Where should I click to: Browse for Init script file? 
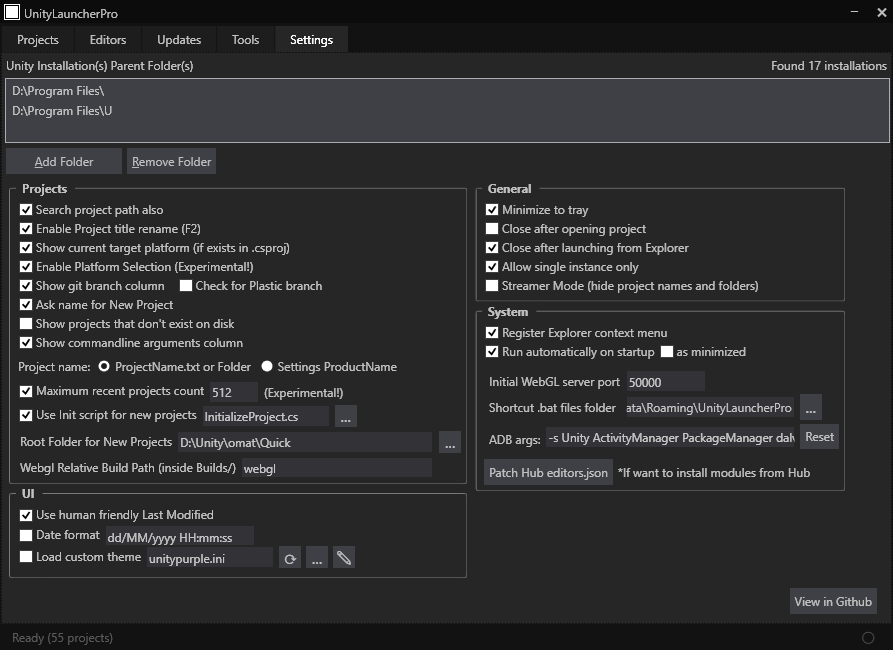pyautogui.click(x=346, y=416)
